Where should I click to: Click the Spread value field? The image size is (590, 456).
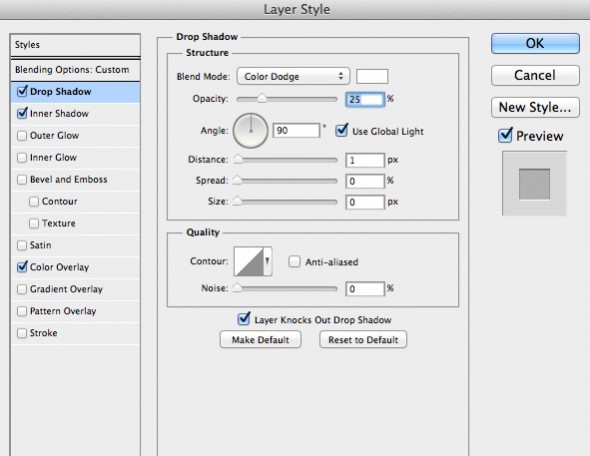pyautogui.click(x=365, y=181)
